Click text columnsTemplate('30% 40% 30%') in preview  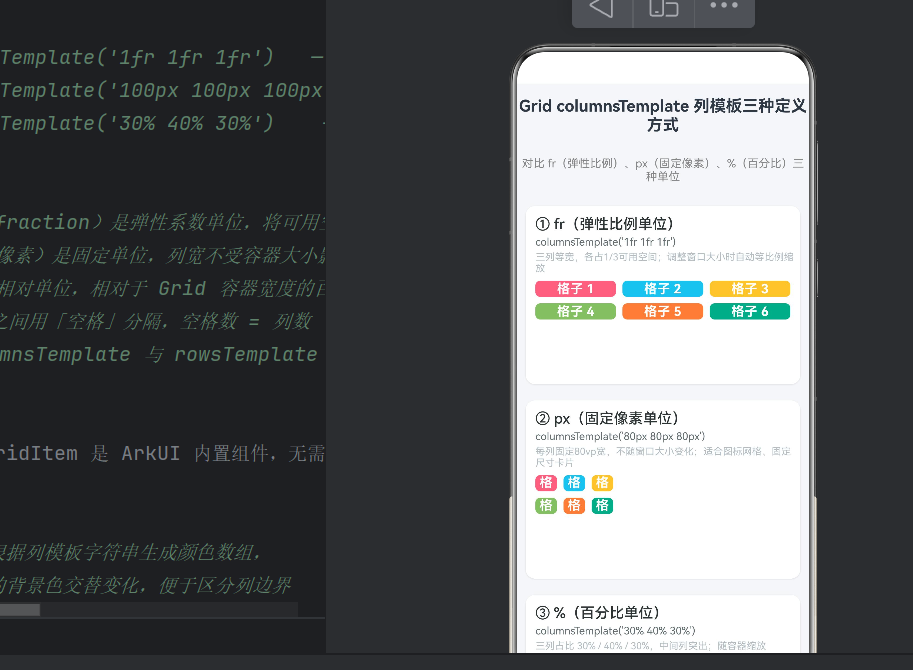click(x=615, y=631)
